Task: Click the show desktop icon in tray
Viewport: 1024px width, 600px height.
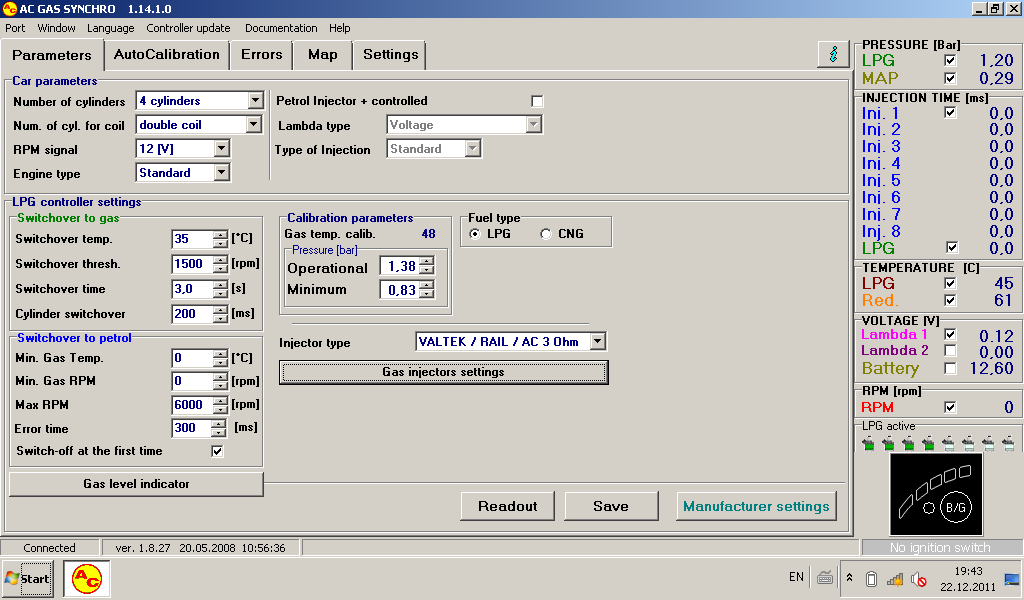Action: (1012, 579)
